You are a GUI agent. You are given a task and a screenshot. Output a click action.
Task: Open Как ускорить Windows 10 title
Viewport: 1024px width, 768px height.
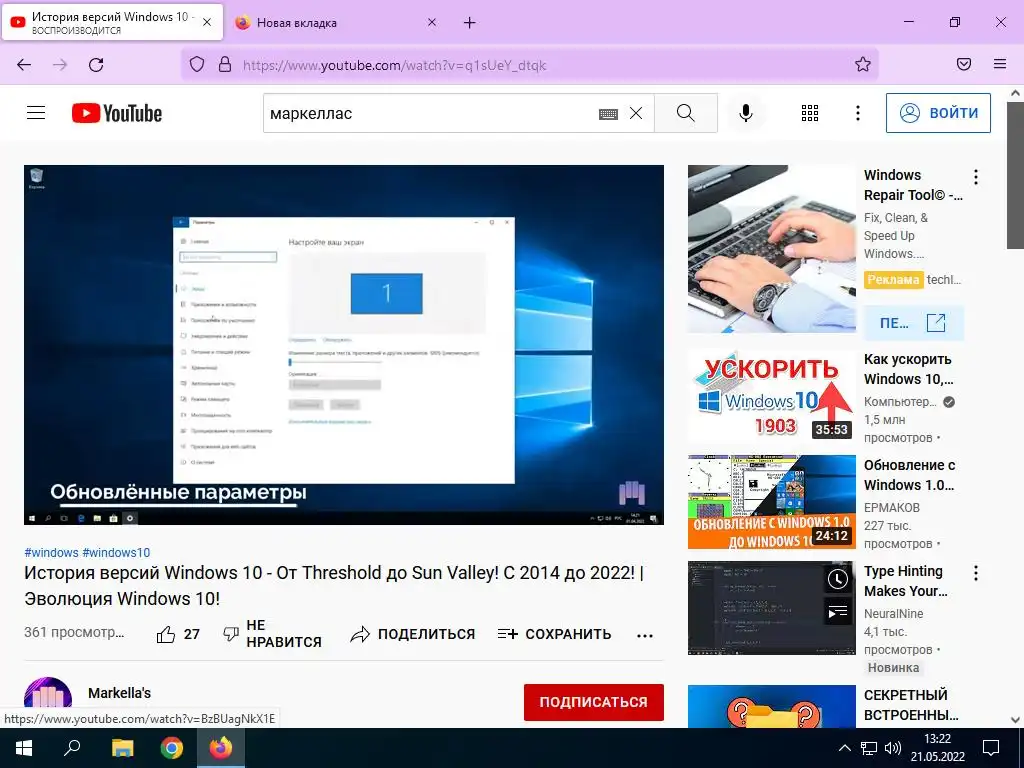pos(908,369)
